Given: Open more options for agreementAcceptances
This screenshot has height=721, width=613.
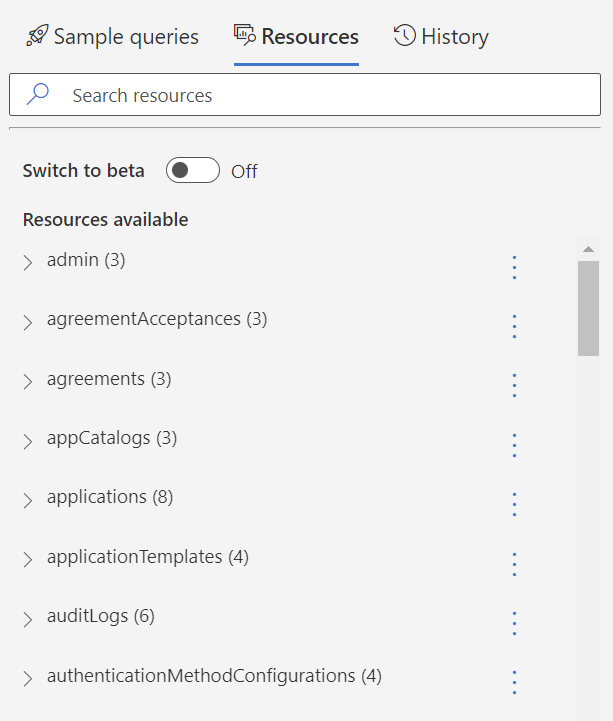Looking at the screenshot, I should tap(514, 326).
